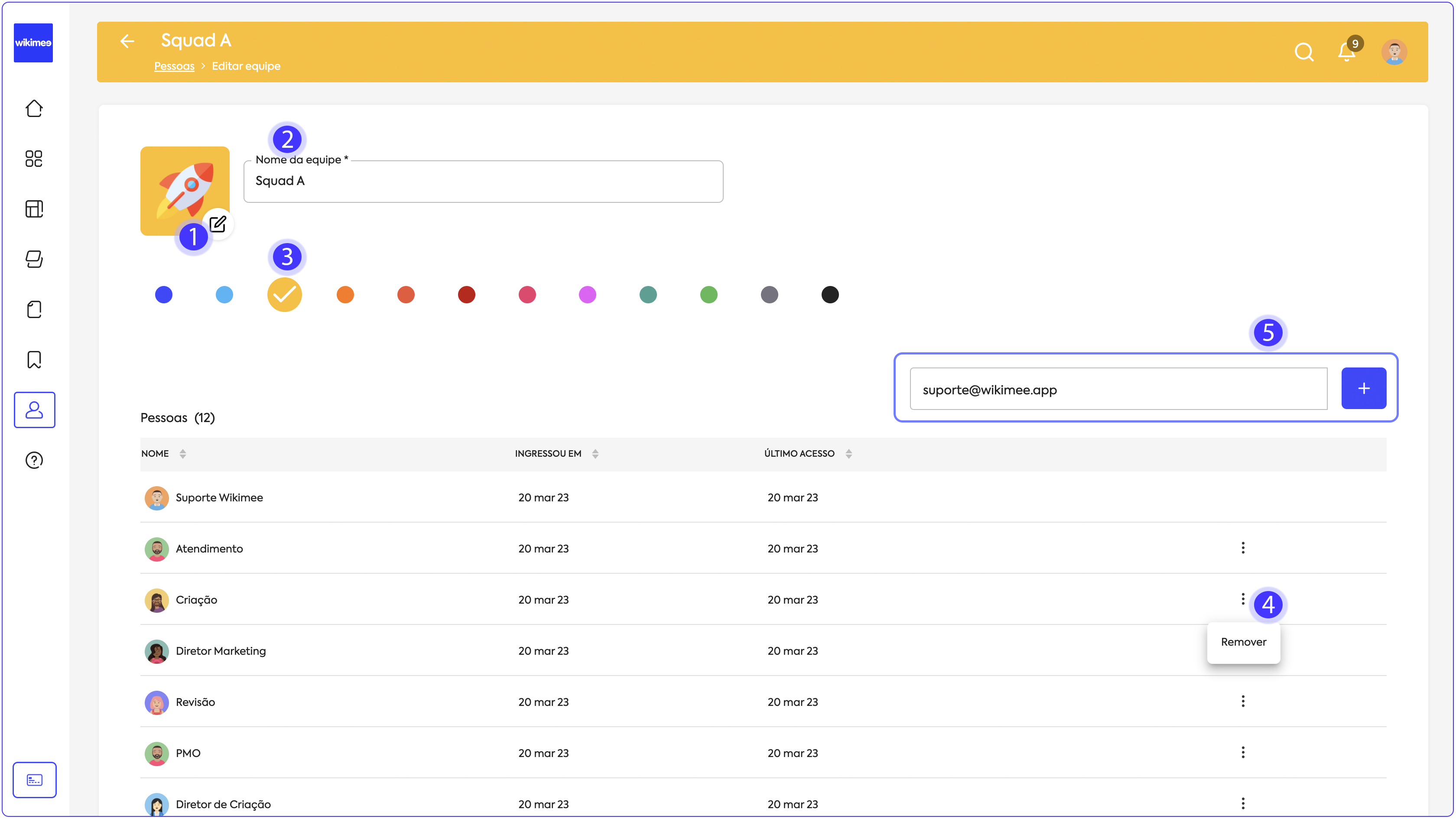Open the dashboard grid icon in sidebar

pos(34,159)
